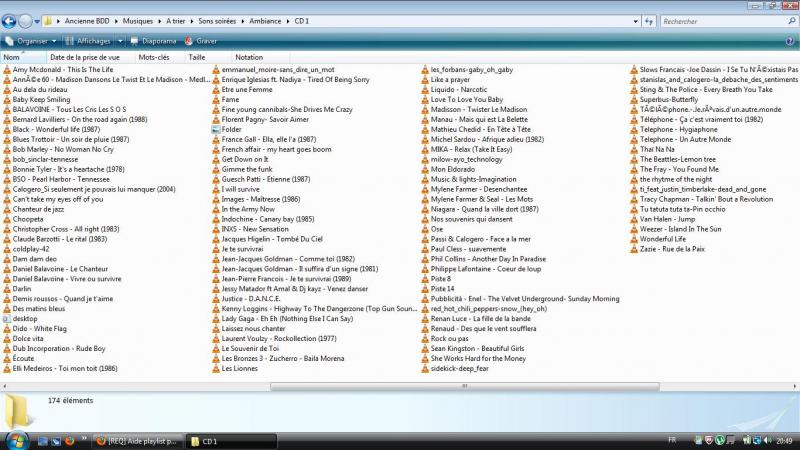The width and height of the screenshot is (800, 450).
Task: Select 'Dub Incorporation - Rude Boy' file
Action: pyautogui.click(x=54, y=348)
